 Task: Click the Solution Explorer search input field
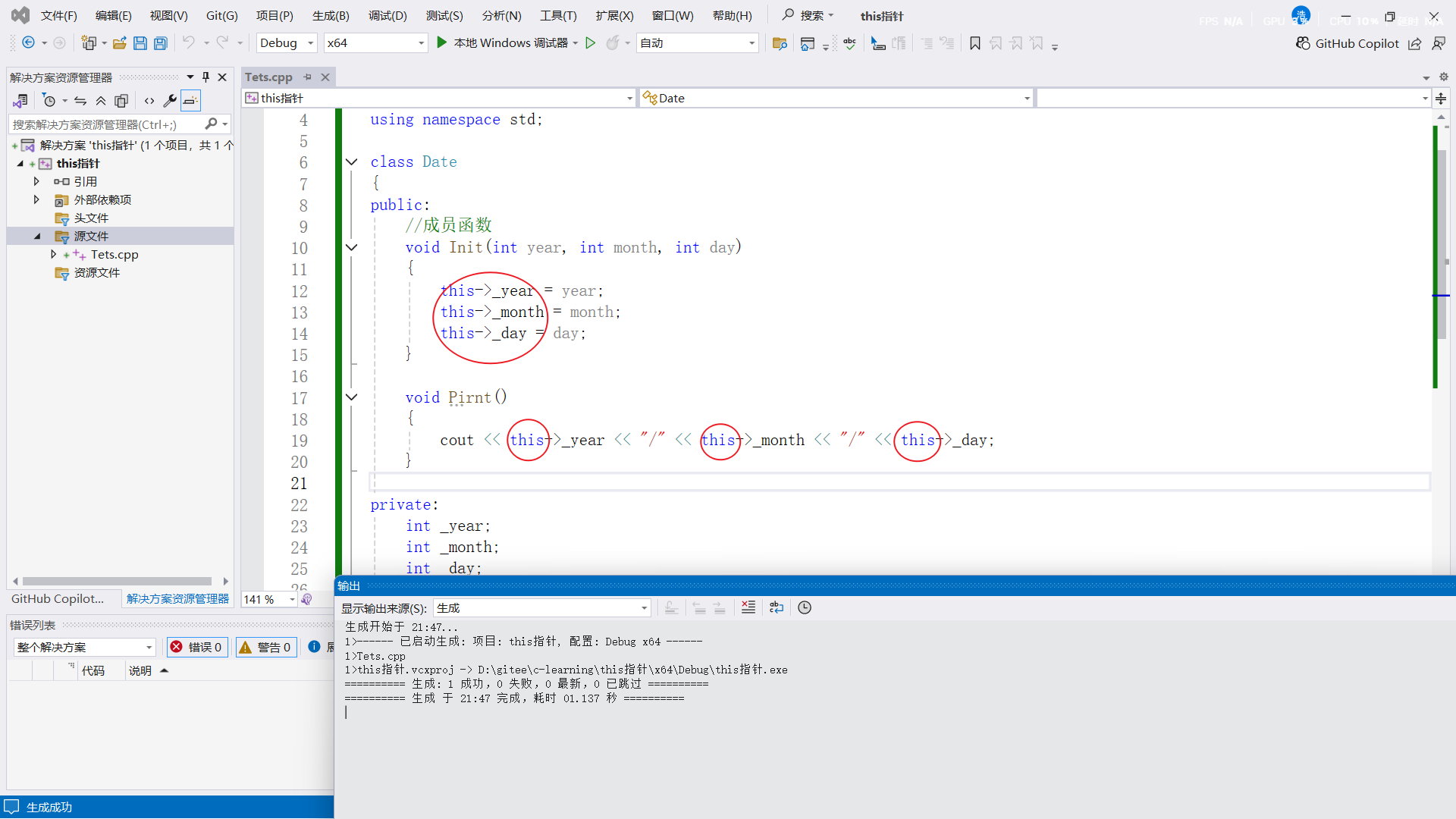pos(106,124)
